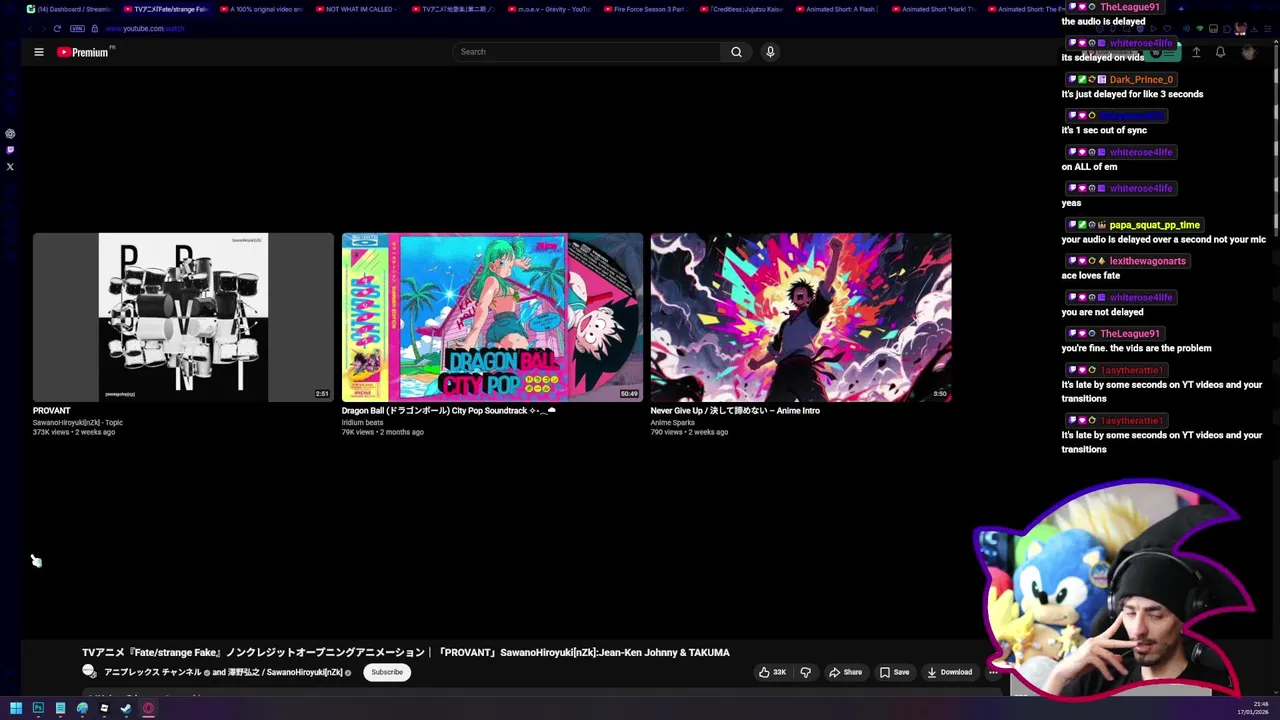Screen dimensions: 1280x720
Task: Open the YouTube notifications bell
Action: pos(1220,52)
